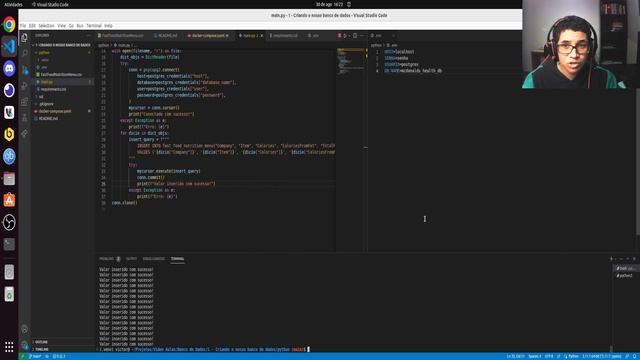Open Activities overview in top bar

coord(13,4)
